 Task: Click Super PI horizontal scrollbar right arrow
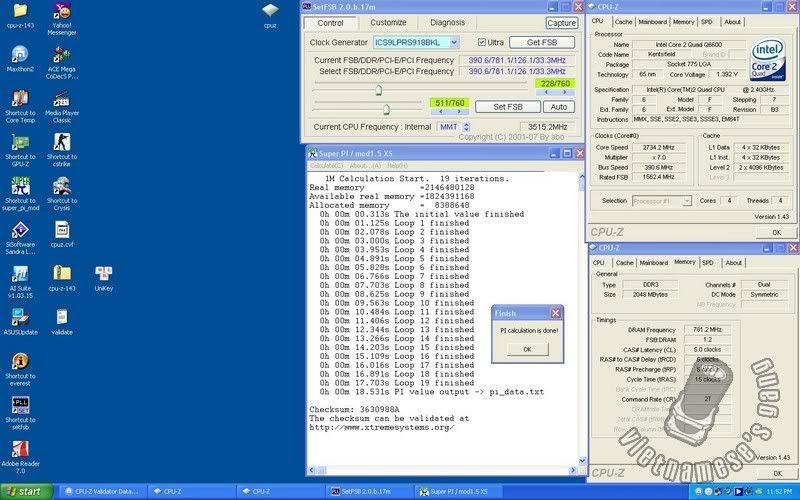pos(572,470)
